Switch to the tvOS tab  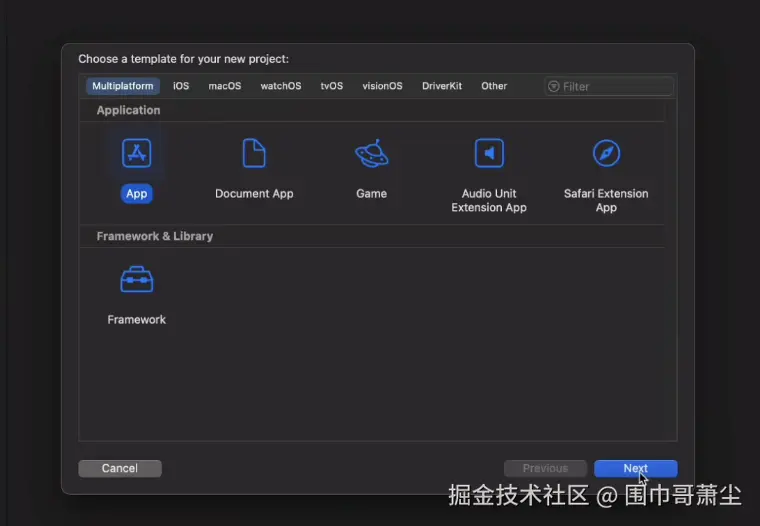tap(332, 86)
